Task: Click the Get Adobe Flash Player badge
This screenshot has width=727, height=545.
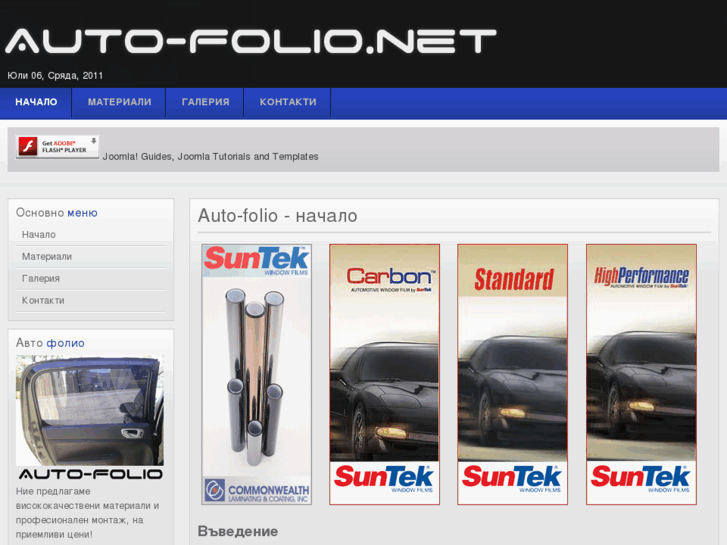Action: 57,147
